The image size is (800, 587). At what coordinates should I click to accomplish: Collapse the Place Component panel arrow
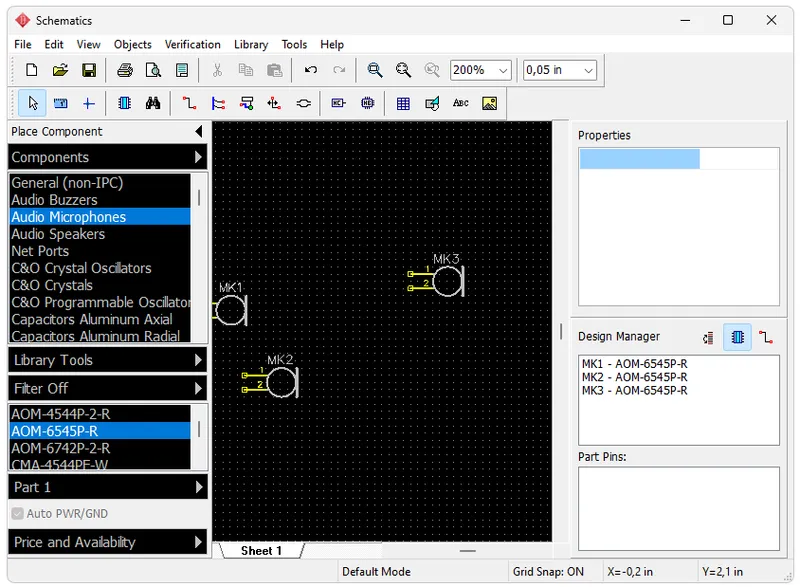199,132
